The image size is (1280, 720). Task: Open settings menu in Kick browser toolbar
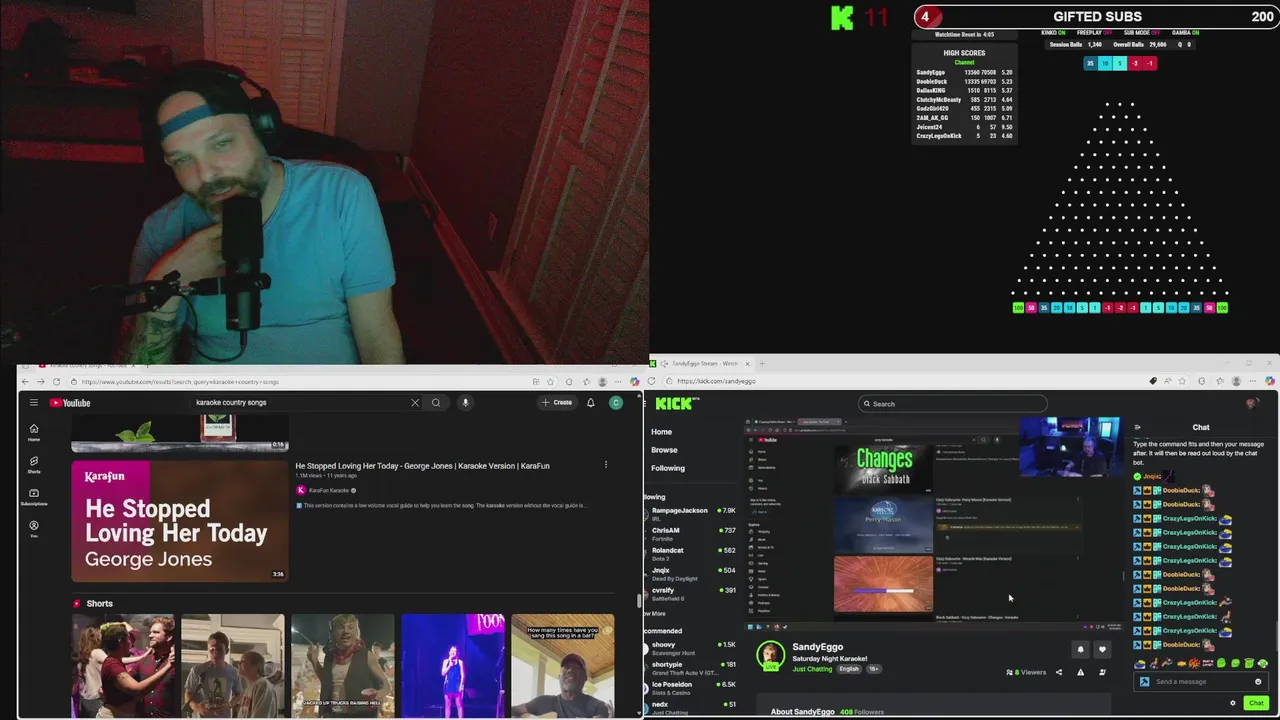[x=1252, y=381]
